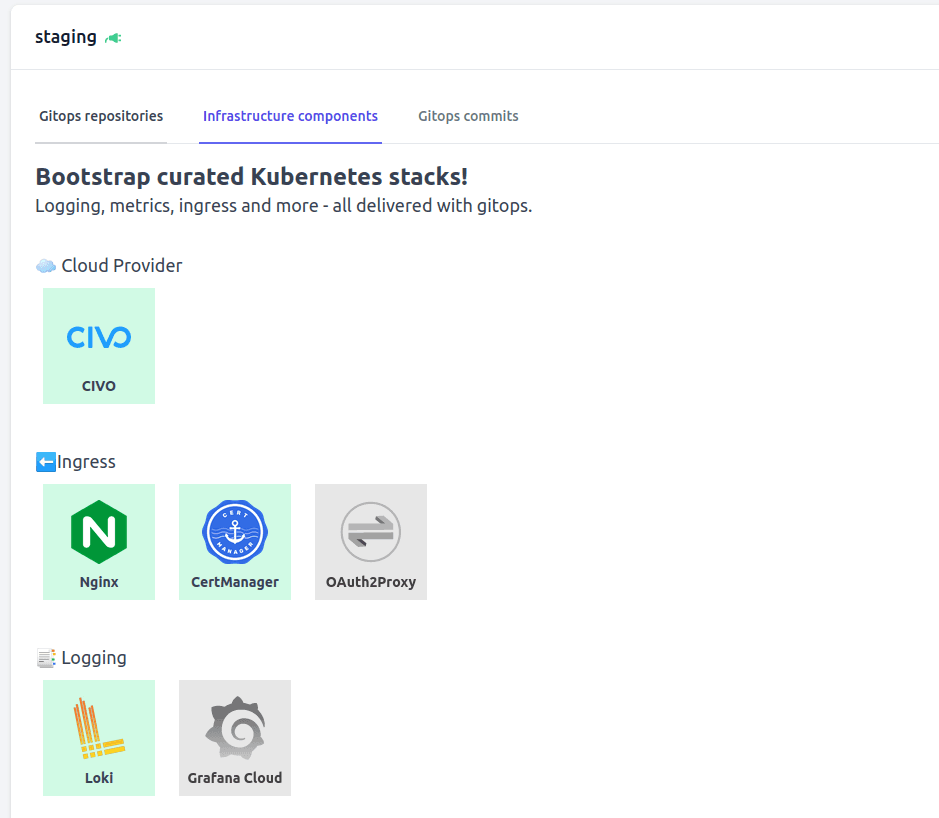Image resolution: width=939 pixels, height=818 pixels.
Task: Open the Gitops commits tab
Action: click(x=468, y=116)
